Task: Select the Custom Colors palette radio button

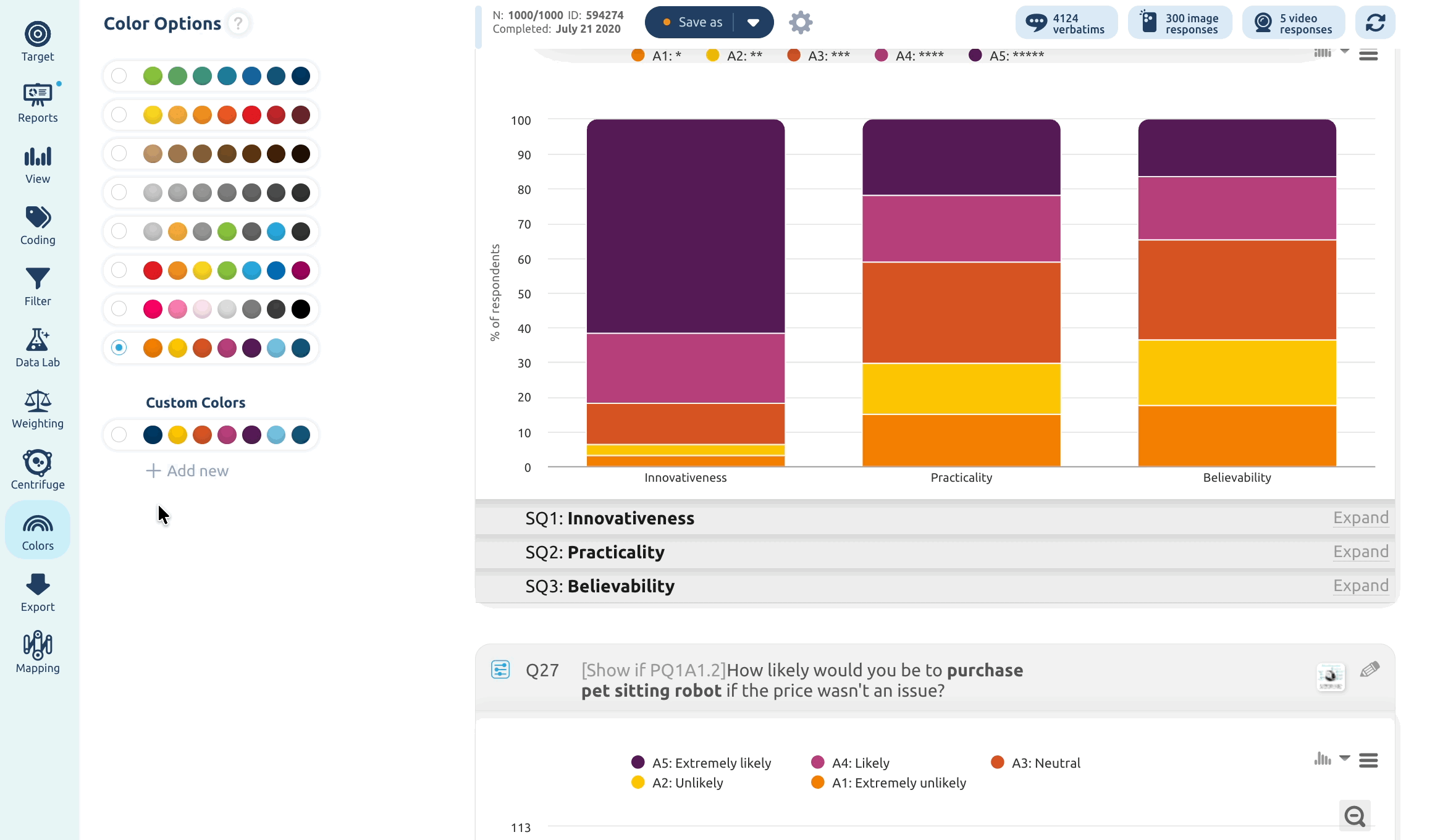Action: click(x=119, y=435)
